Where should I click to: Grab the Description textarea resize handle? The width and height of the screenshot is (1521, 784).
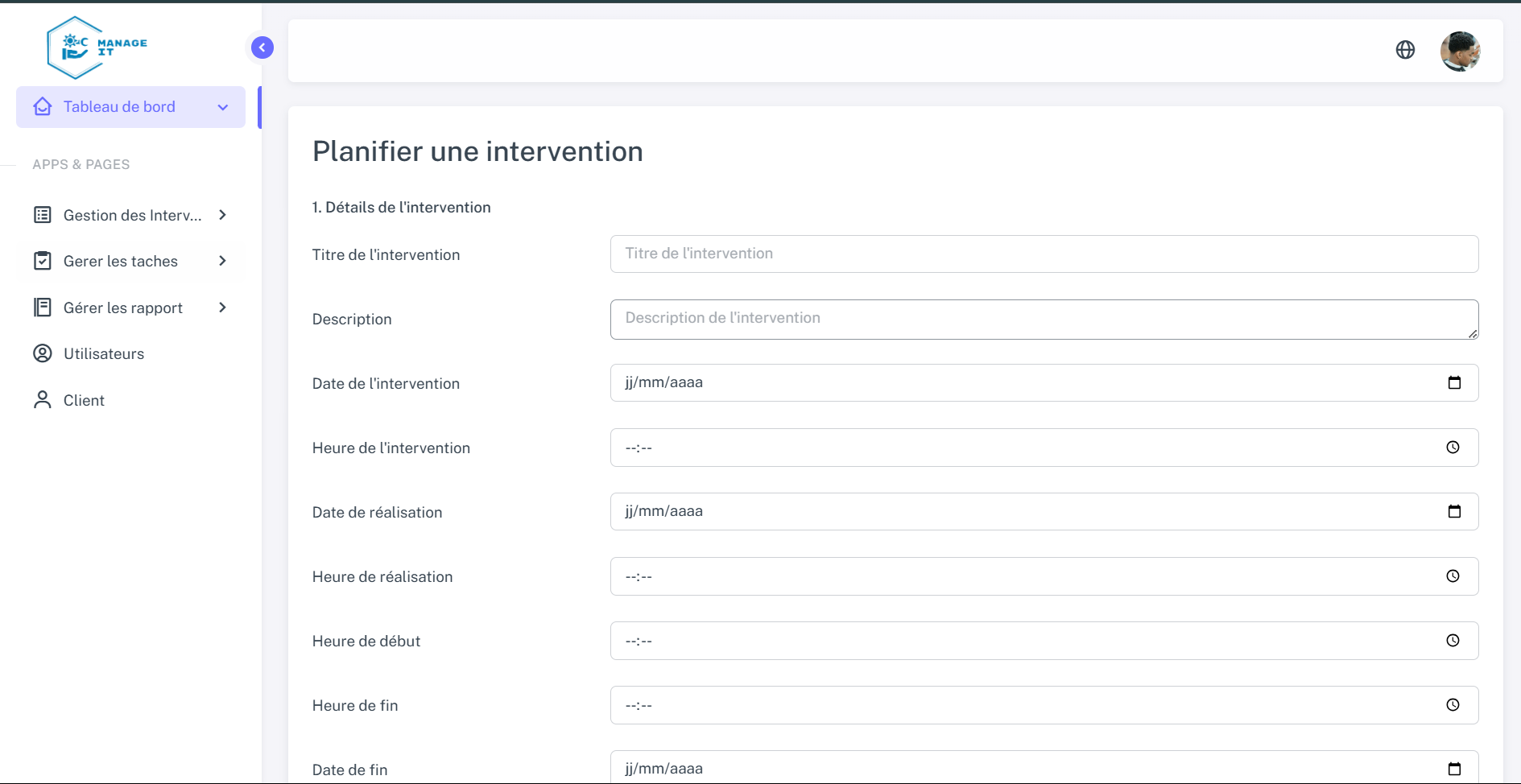(1473, 333)
